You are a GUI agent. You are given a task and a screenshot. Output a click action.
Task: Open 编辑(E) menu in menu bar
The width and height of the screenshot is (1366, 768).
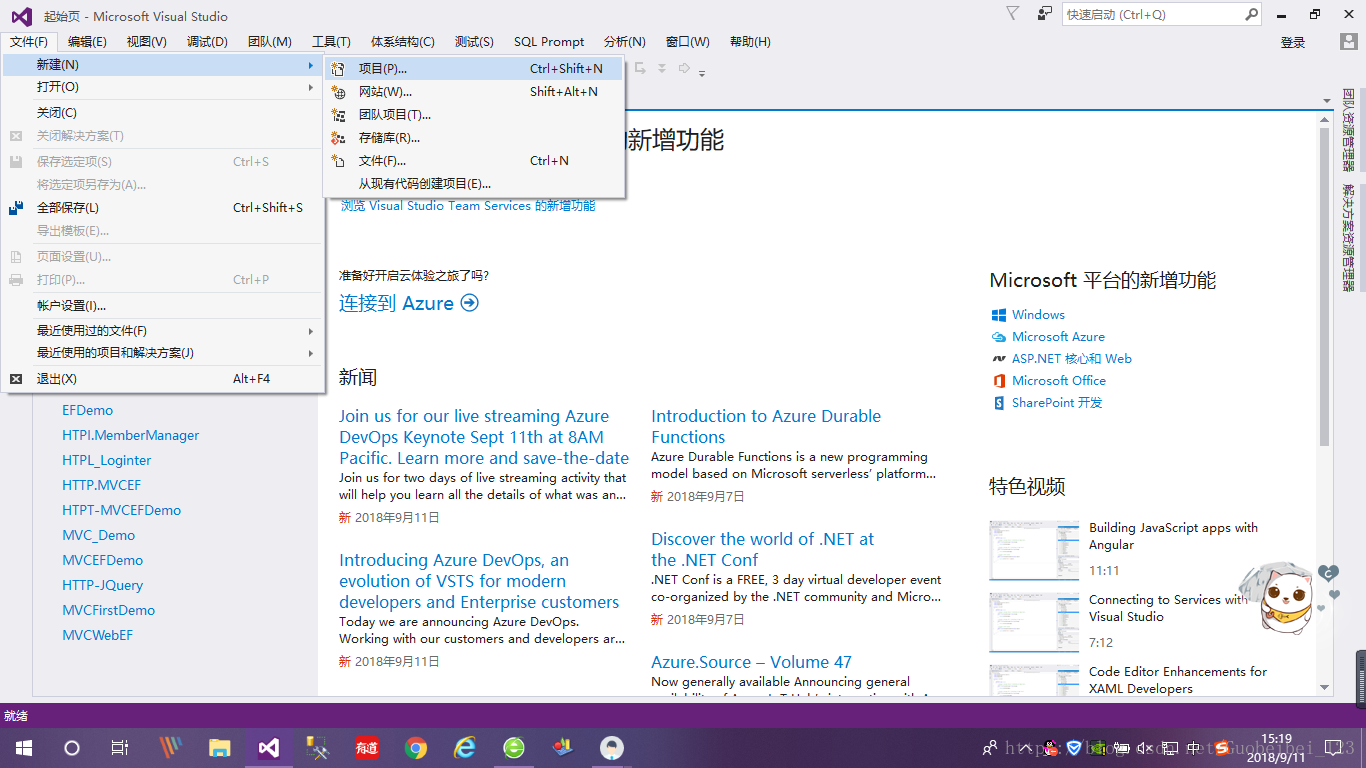coord(87,42)
